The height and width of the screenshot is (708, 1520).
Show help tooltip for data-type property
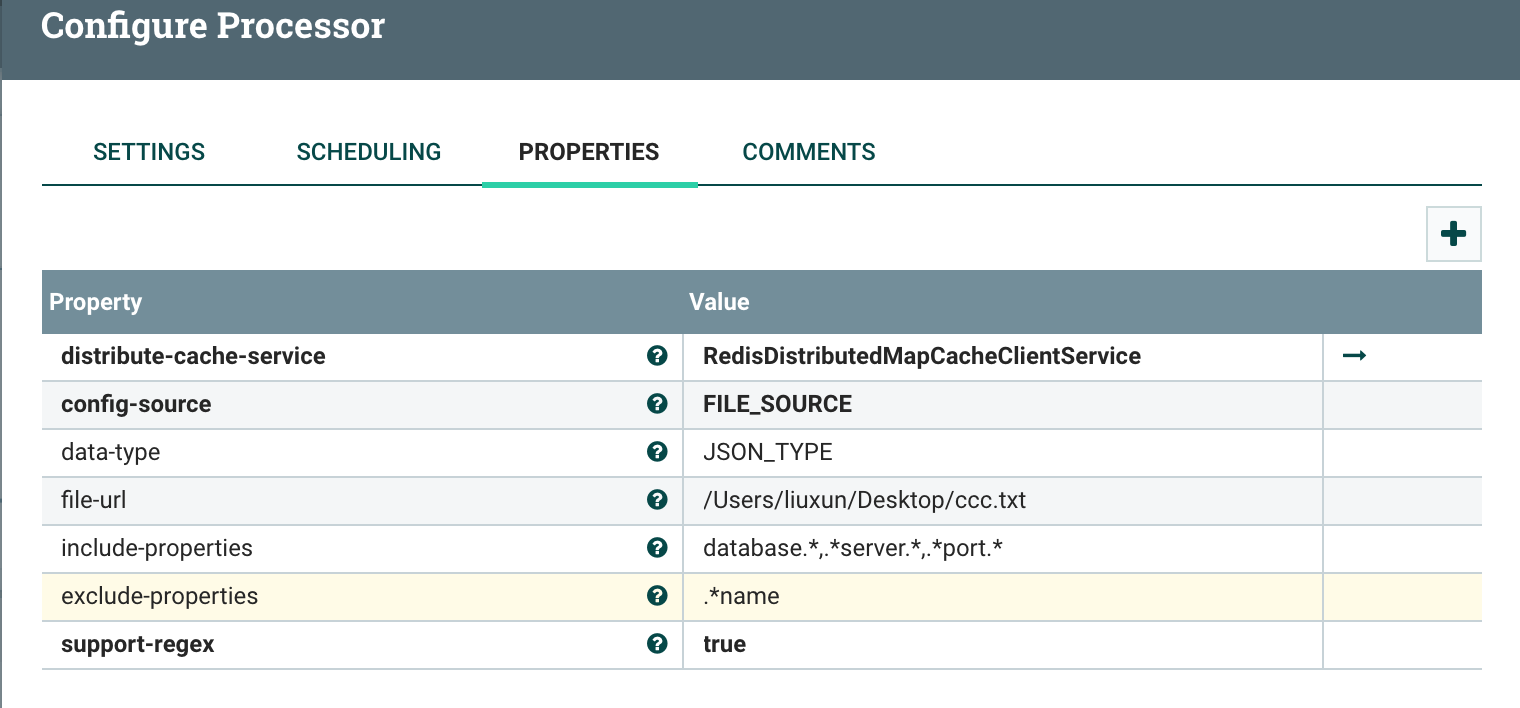657,452
